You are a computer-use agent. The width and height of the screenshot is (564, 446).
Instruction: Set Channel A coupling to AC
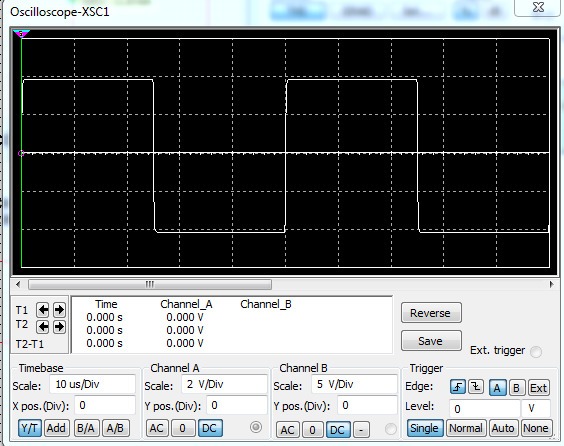[156, 428]
